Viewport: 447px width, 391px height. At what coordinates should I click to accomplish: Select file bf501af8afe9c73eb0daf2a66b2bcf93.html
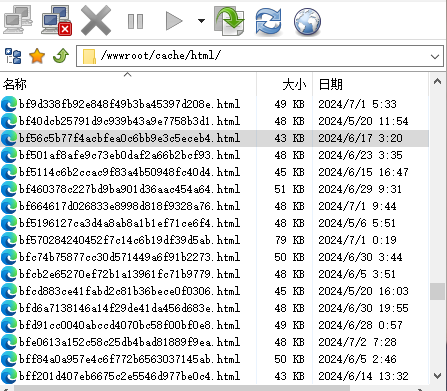coord(129,155)
